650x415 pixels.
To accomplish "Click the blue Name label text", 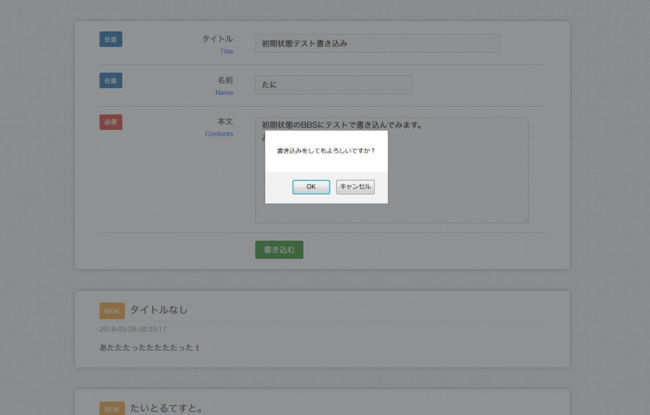I will click(224, 92).
